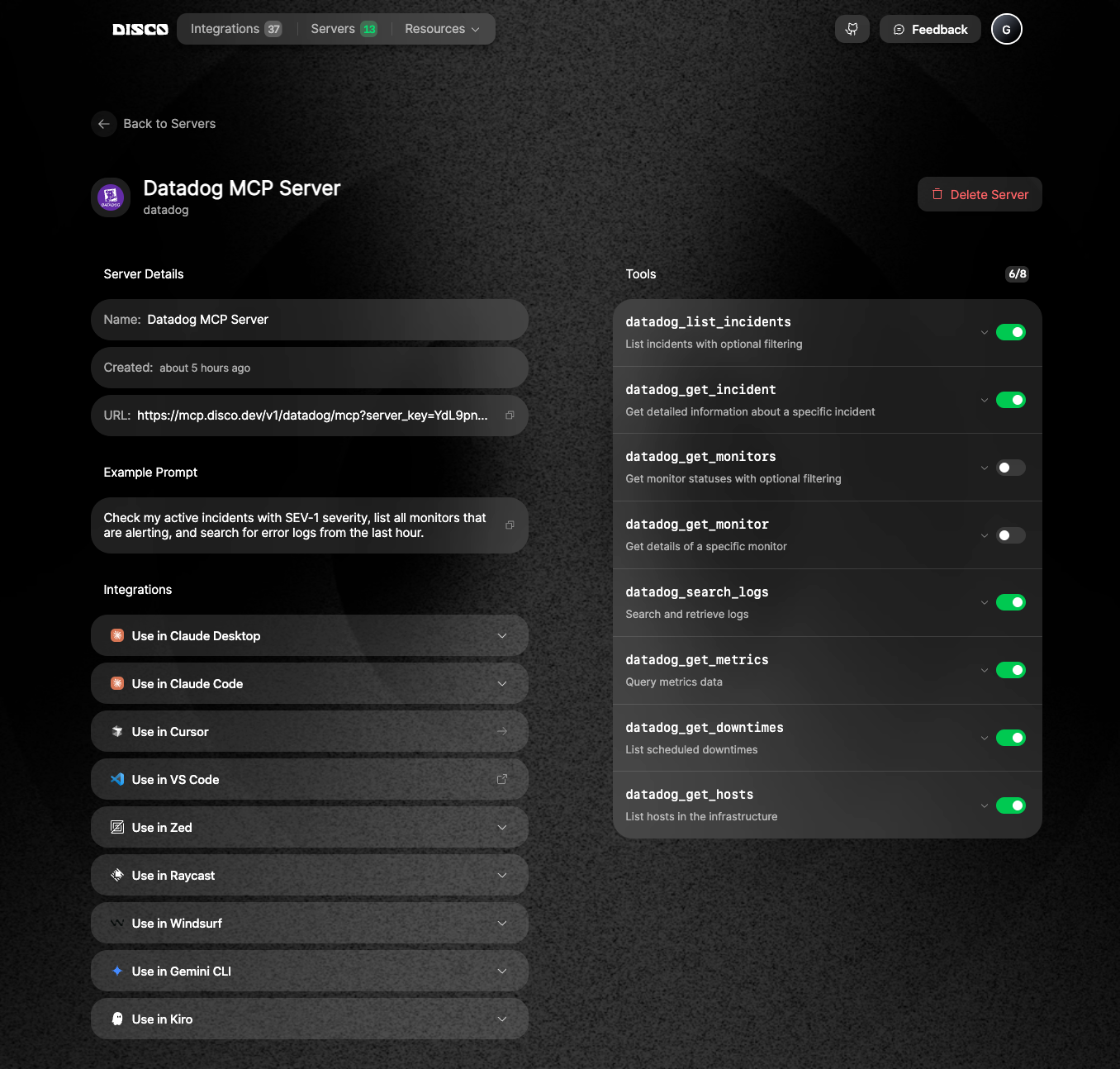Open the GitHub icon button
The image size is (1120, 1069).
click(x=852, y=29)
